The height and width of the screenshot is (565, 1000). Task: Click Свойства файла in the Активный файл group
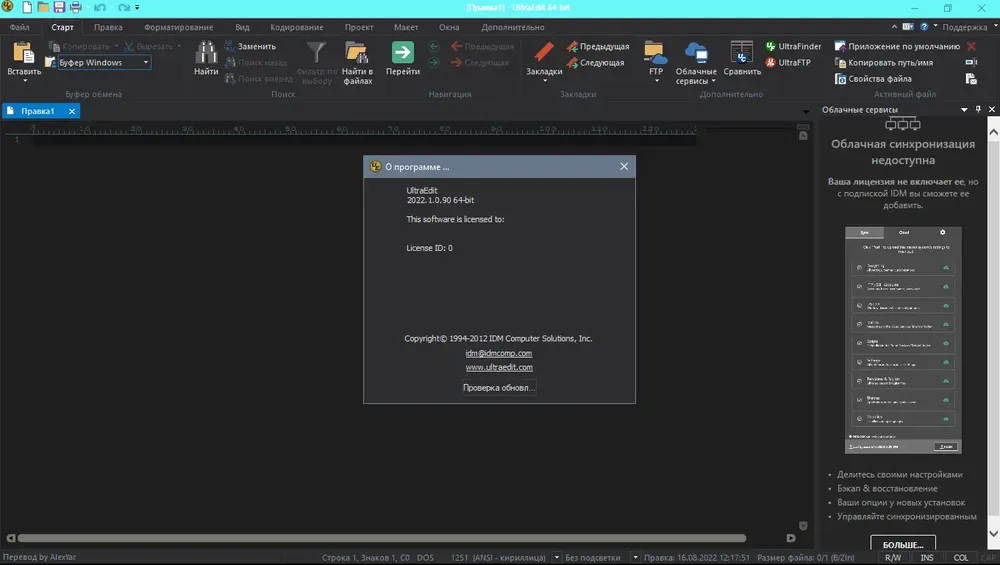point(872,79)
